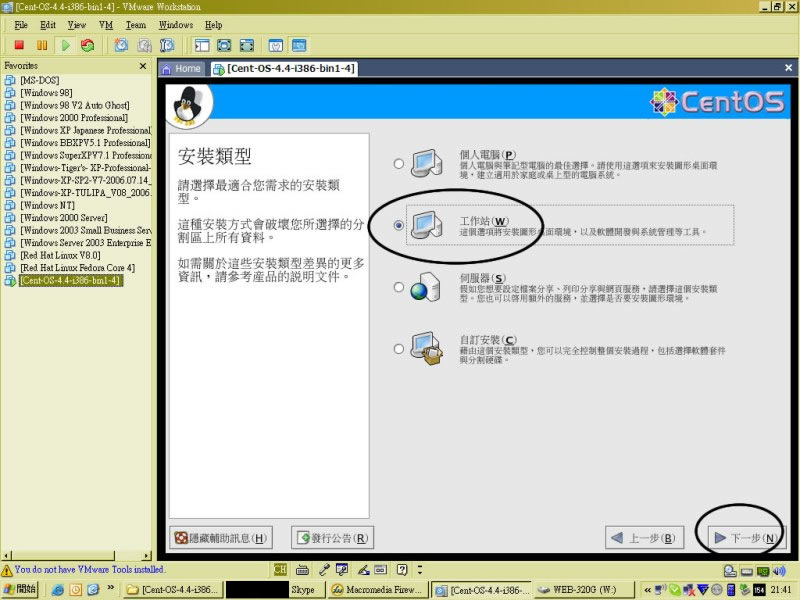This screenshot has width=800, height=600.
Task: Select the 伺服器 (S) radio button
Action: 399,287
